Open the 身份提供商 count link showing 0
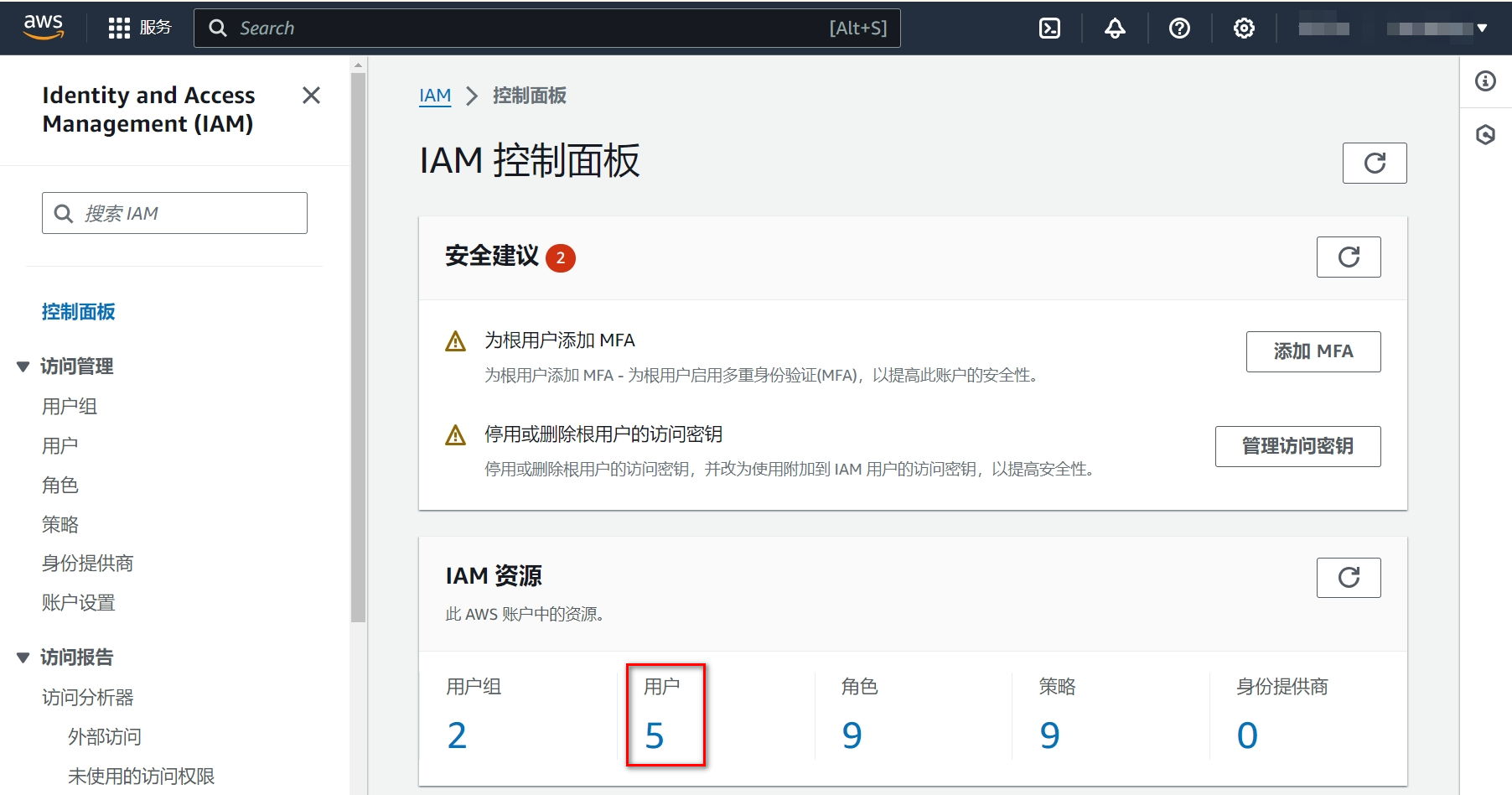This screenshot has height=795, width=1512. [x=1247, y=735]
